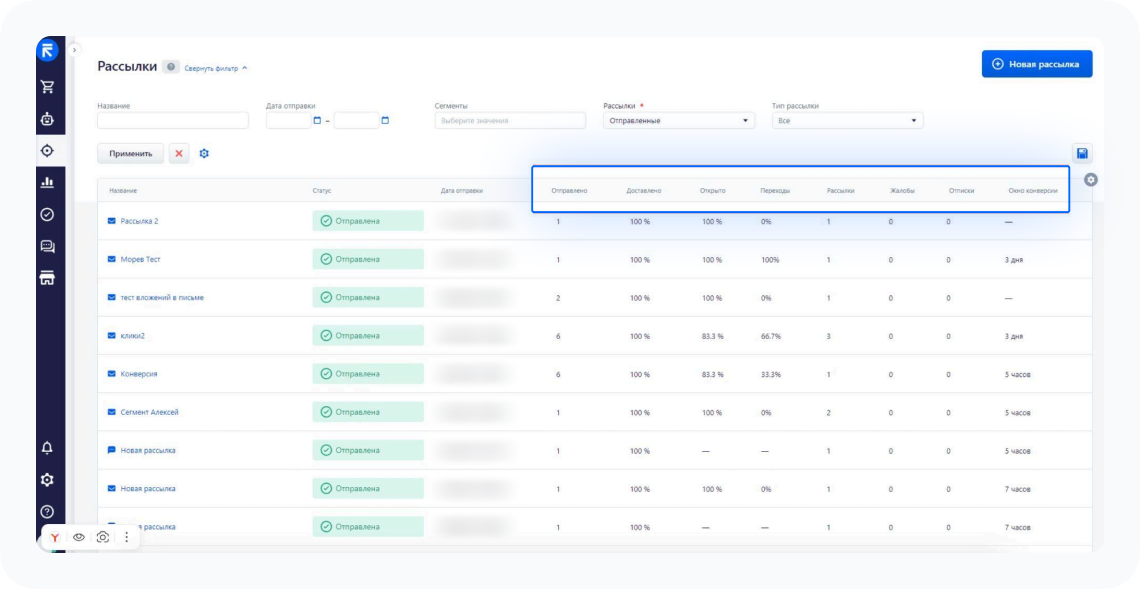
Task: Click the save floppy disk icon
Action: [x=1082, y=153]
